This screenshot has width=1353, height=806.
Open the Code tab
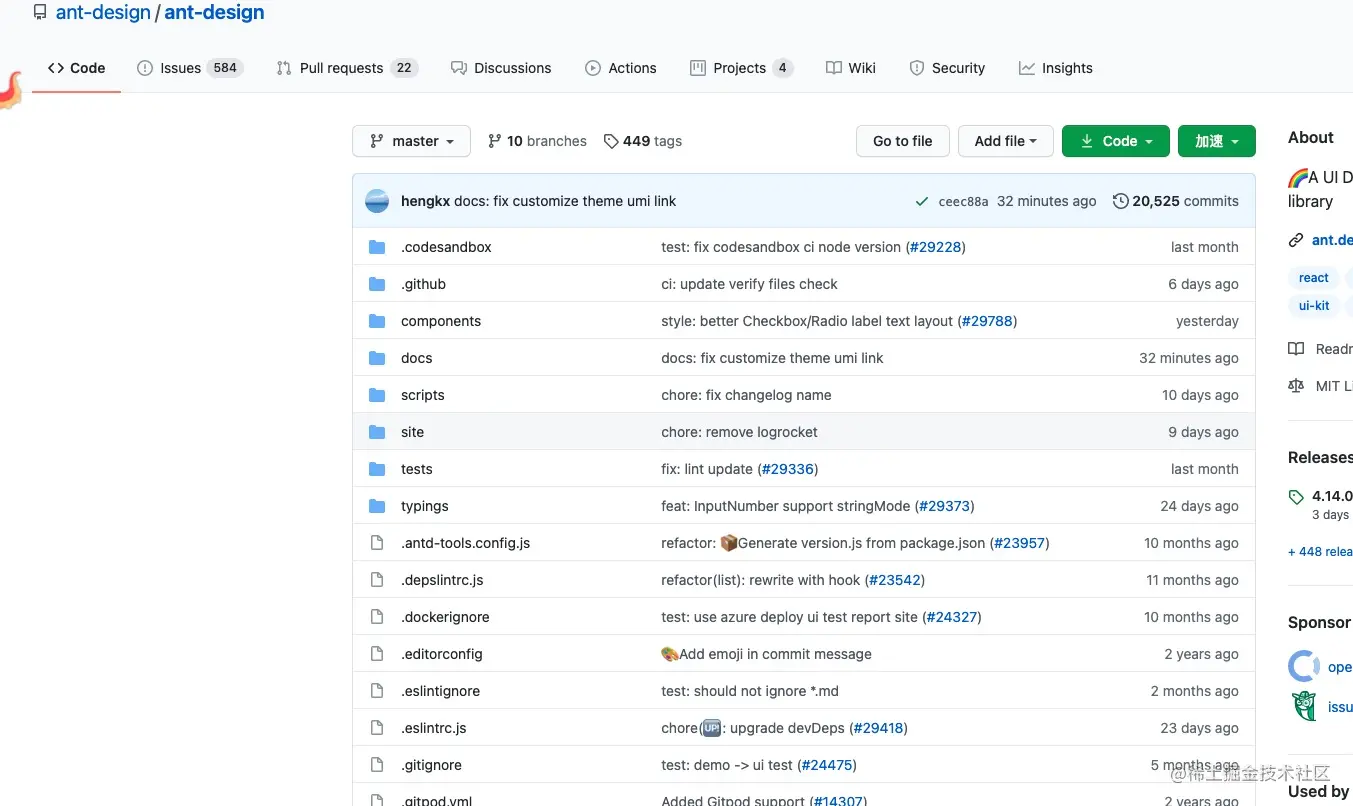point(76,68)
